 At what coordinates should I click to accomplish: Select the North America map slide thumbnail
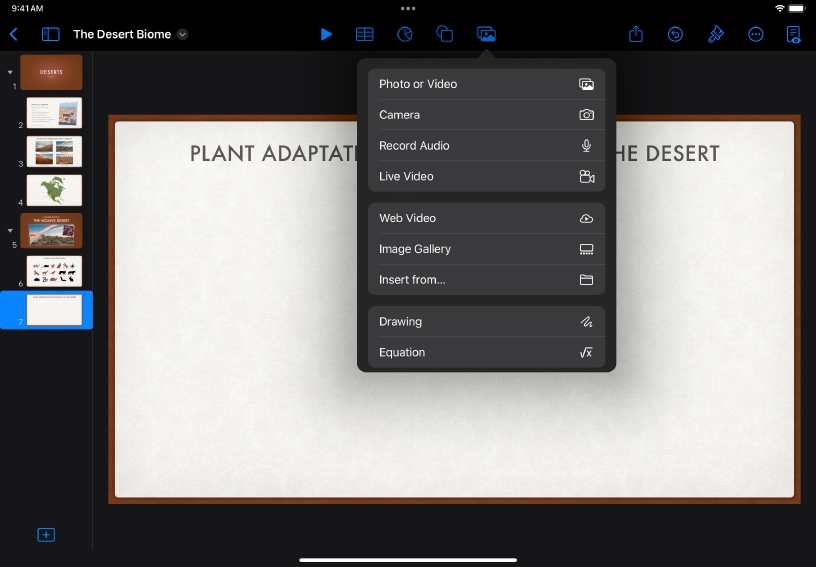[x=54, y=190]
